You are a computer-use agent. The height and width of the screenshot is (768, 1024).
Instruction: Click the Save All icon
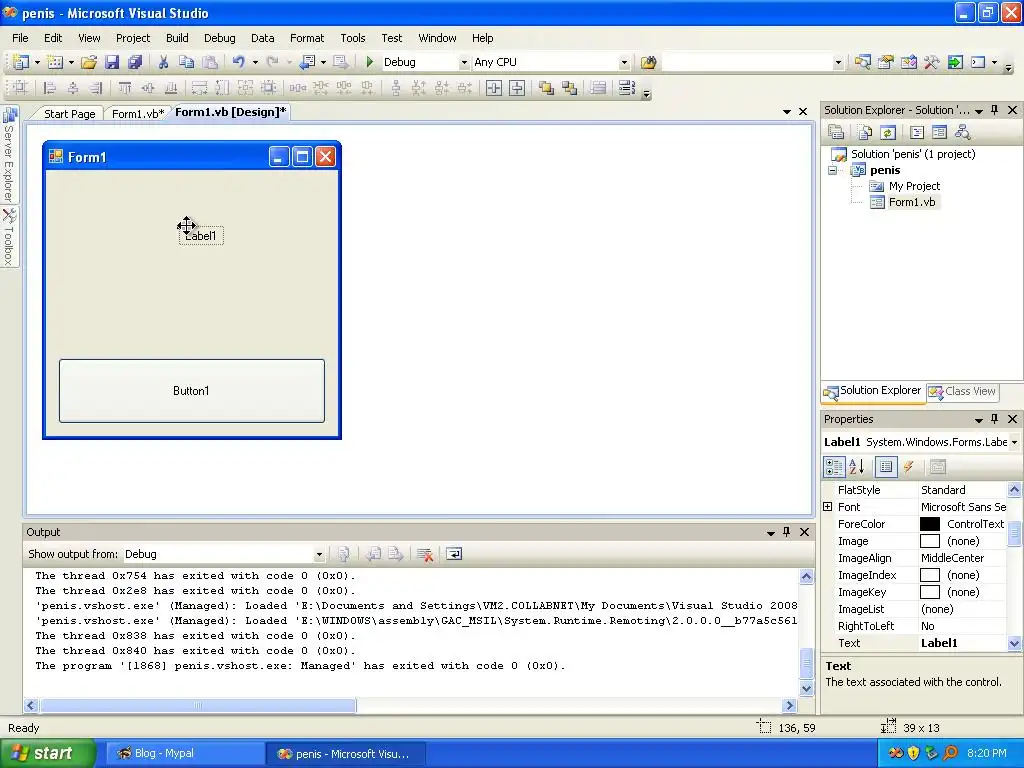[135, 62]
